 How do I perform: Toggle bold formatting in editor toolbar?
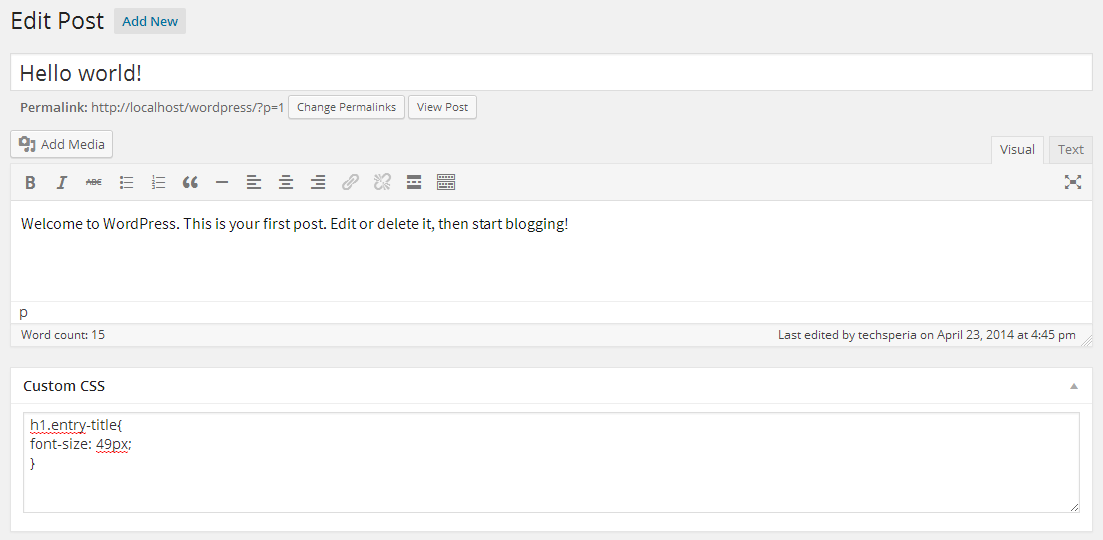30,183
